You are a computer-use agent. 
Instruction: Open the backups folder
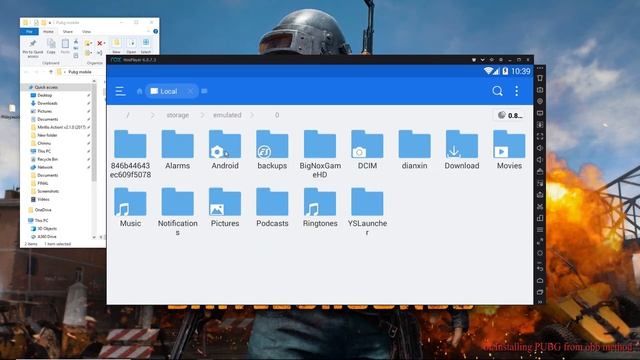pyautogui.click(x=272, y=150)
